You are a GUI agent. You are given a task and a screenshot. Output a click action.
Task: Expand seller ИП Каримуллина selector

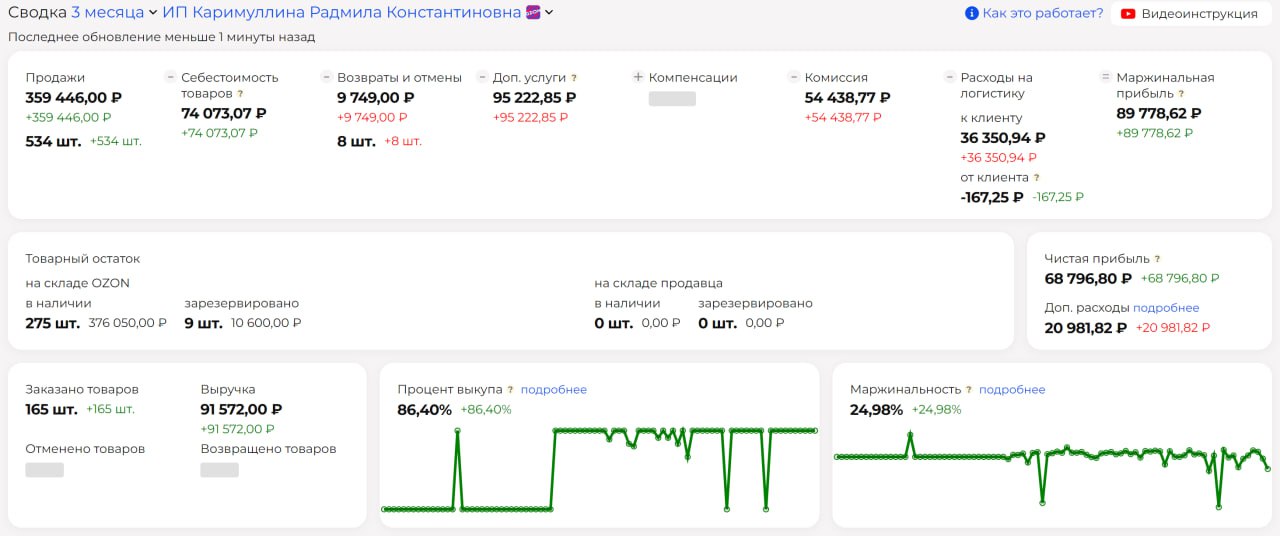pyautogui.click(x=550, y=13)
